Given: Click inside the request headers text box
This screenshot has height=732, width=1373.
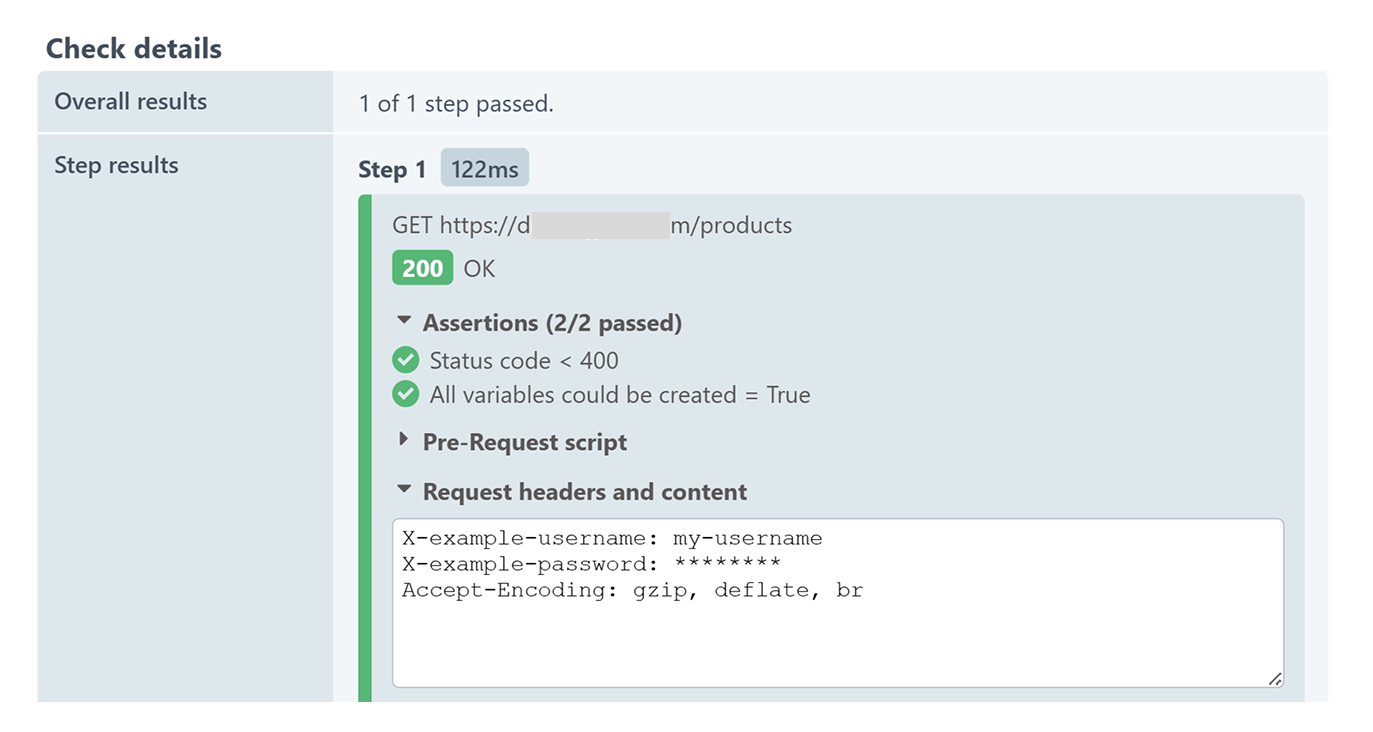Looking at the screenshot, I should (837, 640).
